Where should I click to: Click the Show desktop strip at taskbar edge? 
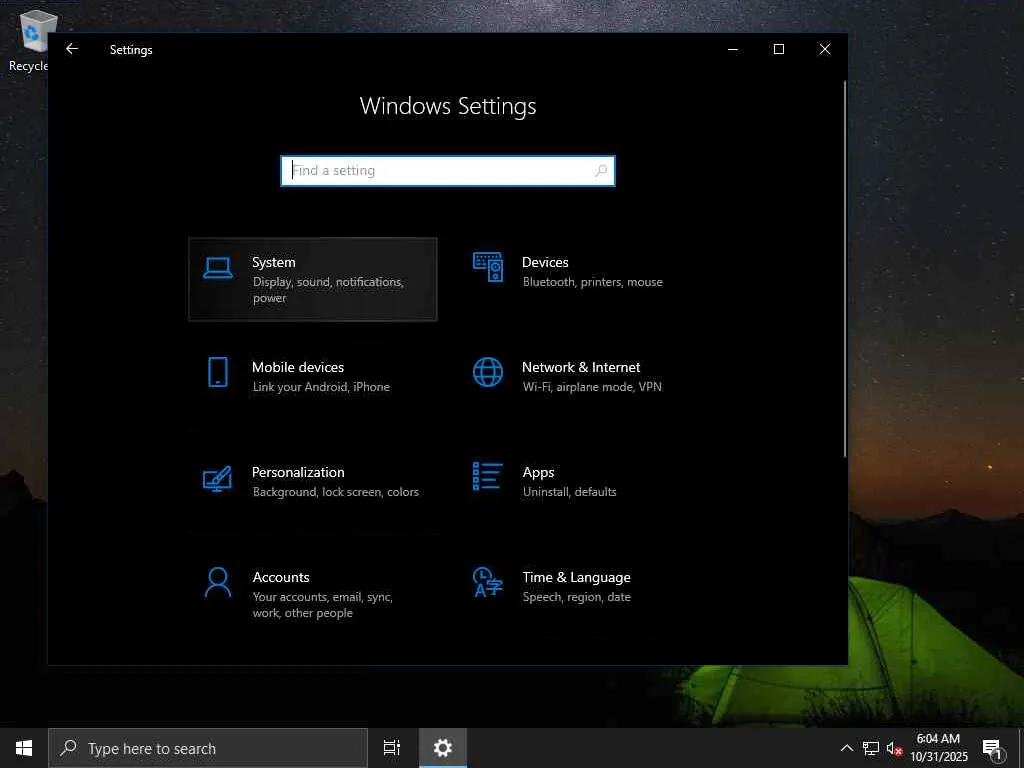pyautogui.click(x=1021, y=748)
